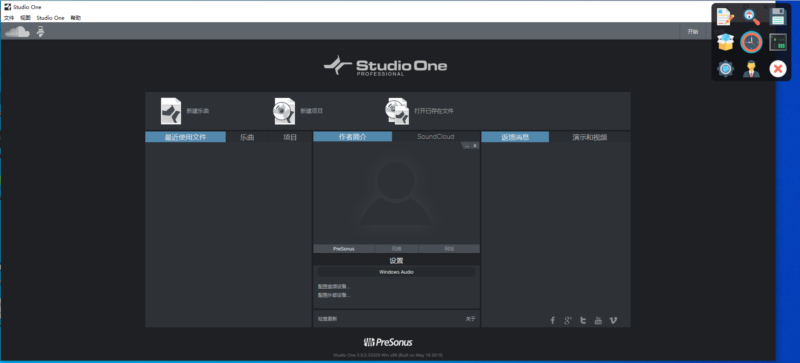Select the SoundCloud tab

tap(436, 137)
